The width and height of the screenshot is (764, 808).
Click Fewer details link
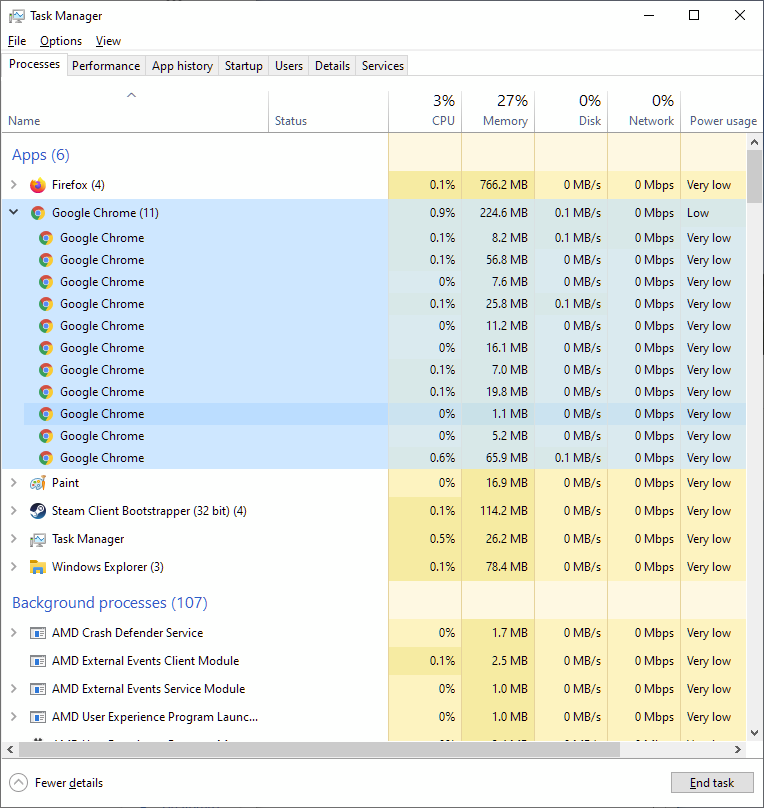point(69,783)
